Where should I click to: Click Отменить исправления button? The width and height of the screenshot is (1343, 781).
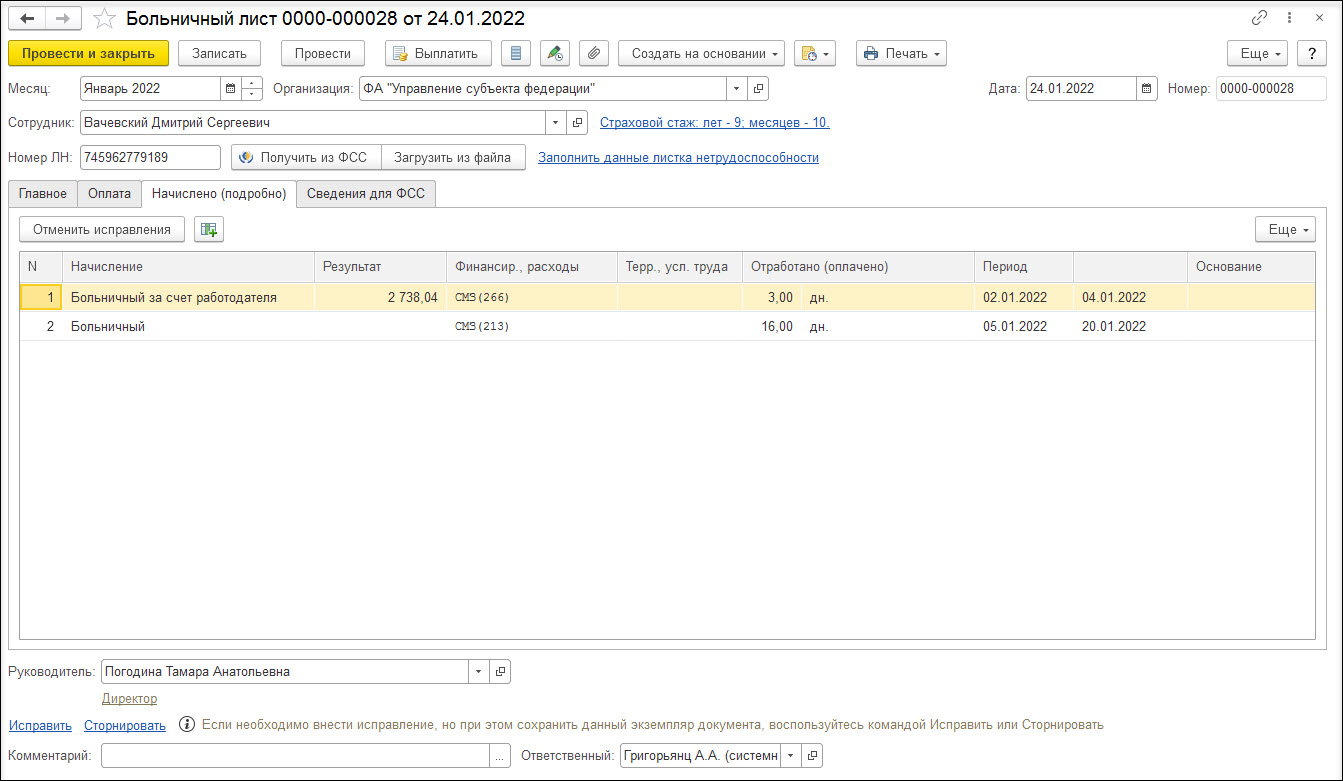pos(102,229)
